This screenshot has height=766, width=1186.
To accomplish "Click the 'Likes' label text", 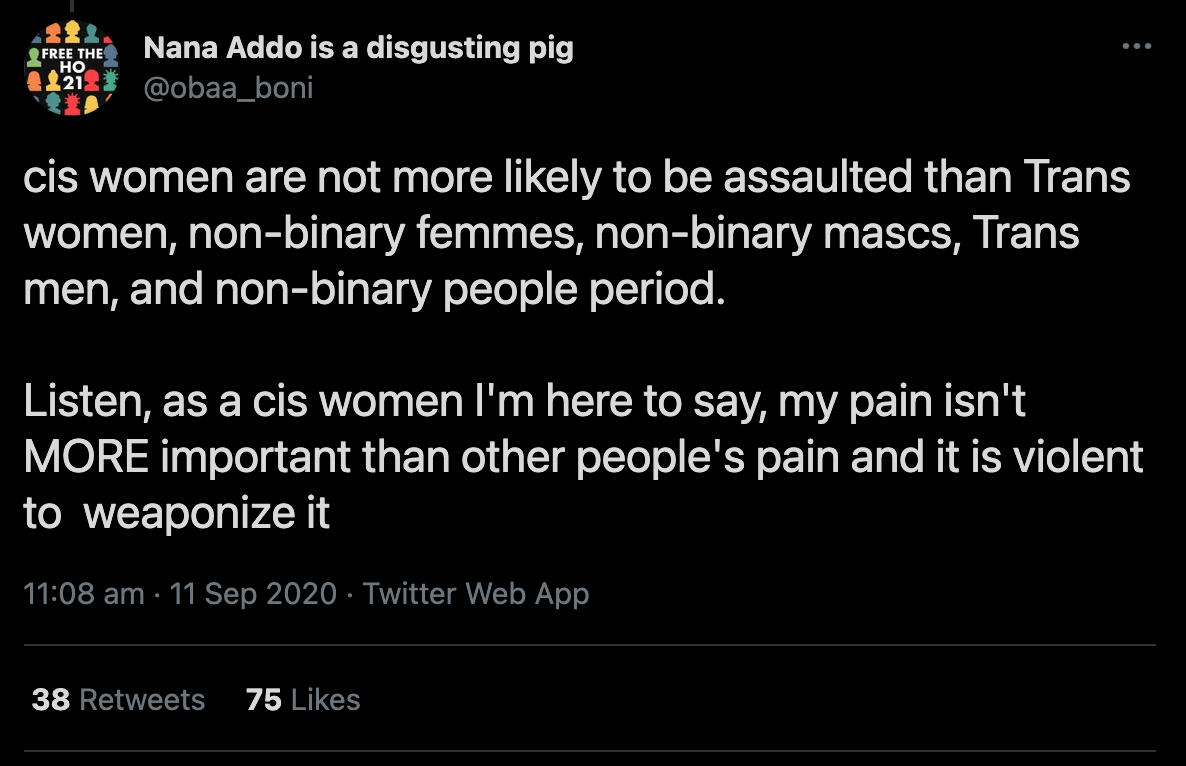I will click(x=325, y=699).
